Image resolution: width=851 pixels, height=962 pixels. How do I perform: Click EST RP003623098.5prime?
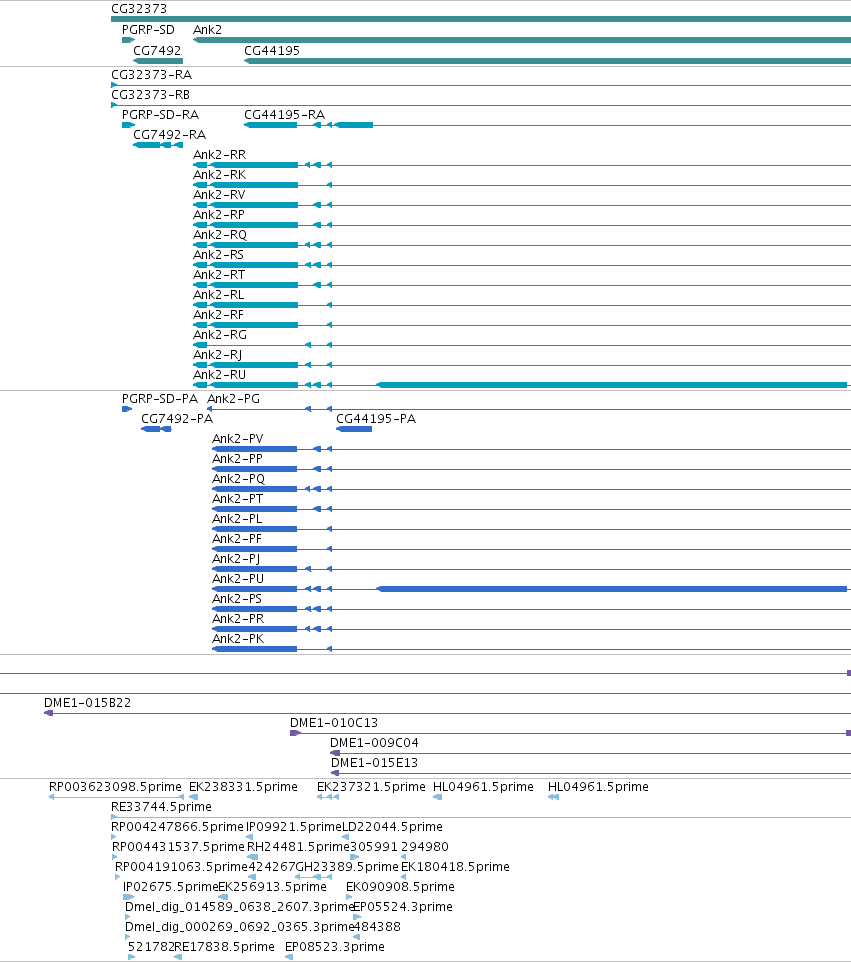point(115,787)
